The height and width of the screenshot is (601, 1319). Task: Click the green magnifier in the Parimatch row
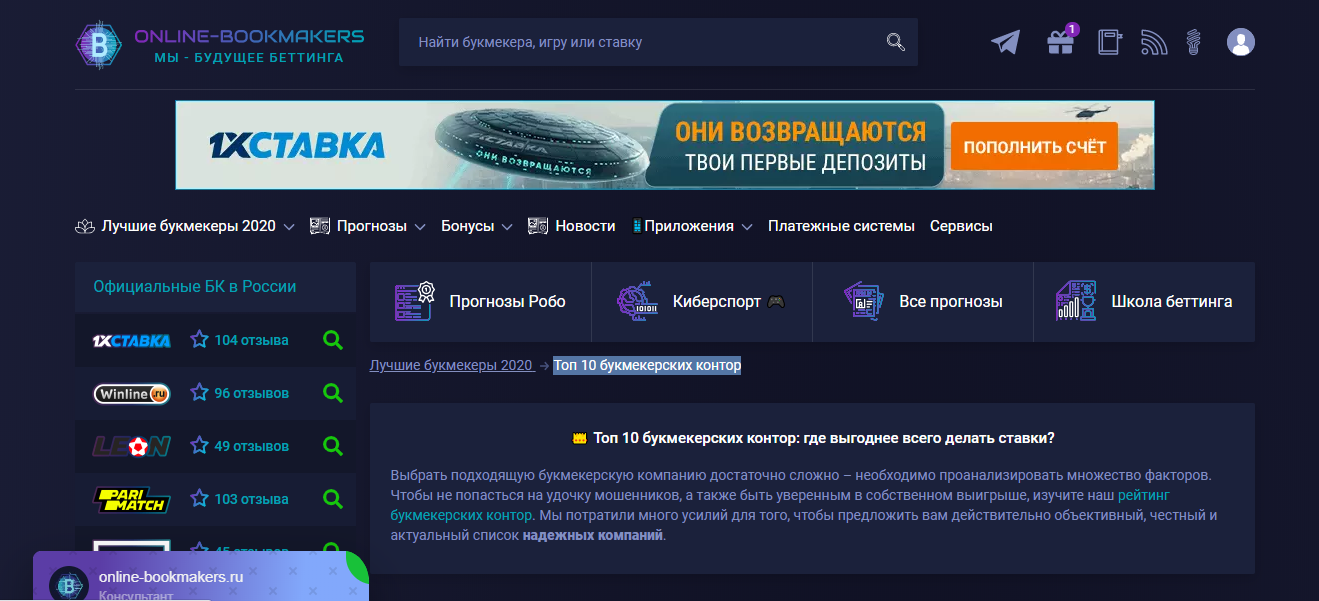pyautogui.click(x=333, y=498)
